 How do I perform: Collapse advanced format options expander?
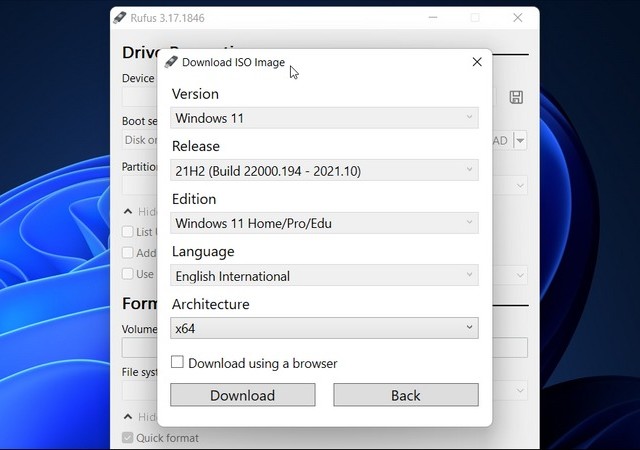[127, 417]
